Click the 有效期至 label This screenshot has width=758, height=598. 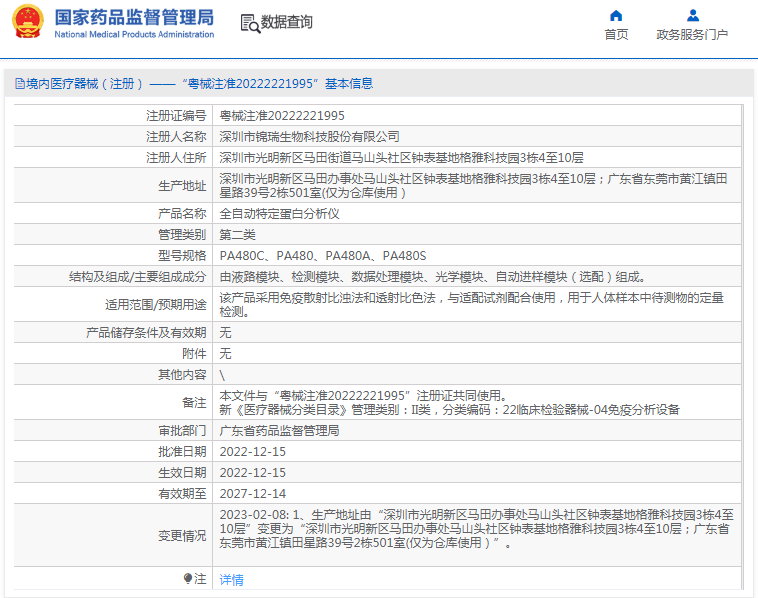point(182,494)
